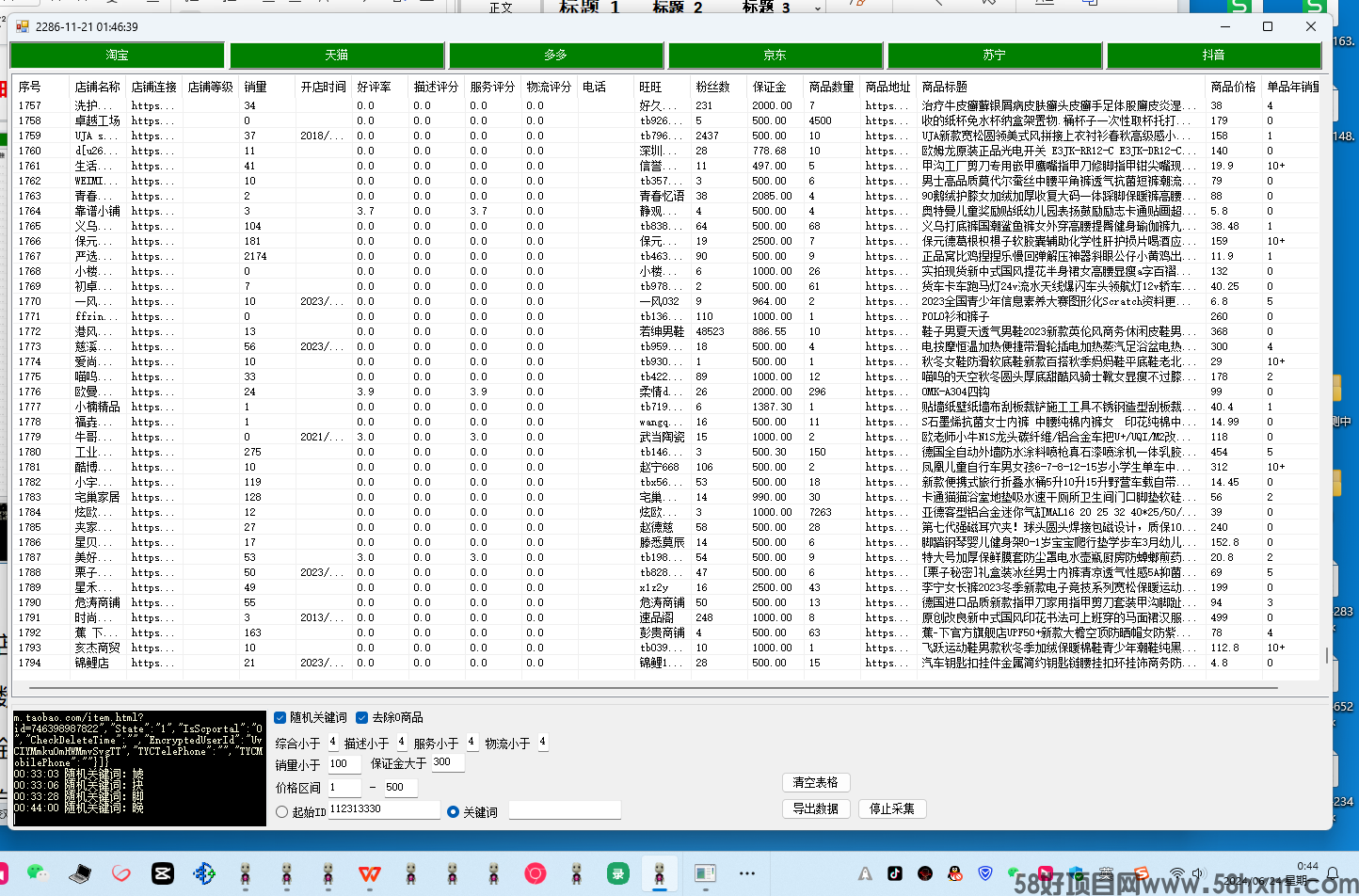Focus the 销量小于 field showing 100
The image size is (1359, 896).
click(x=344, y=763)
